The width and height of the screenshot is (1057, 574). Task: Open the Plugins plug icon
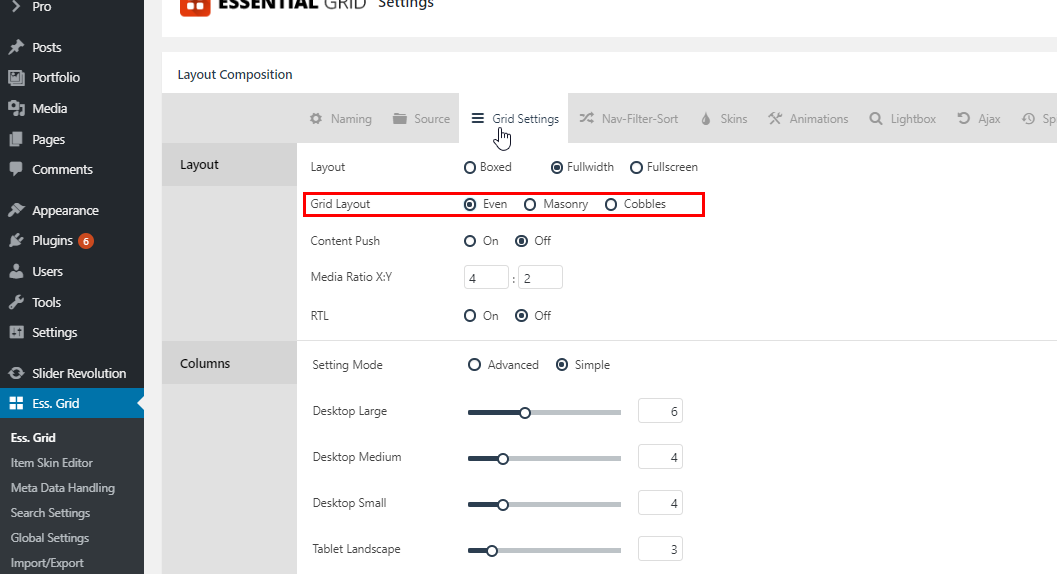click(16, 241)
